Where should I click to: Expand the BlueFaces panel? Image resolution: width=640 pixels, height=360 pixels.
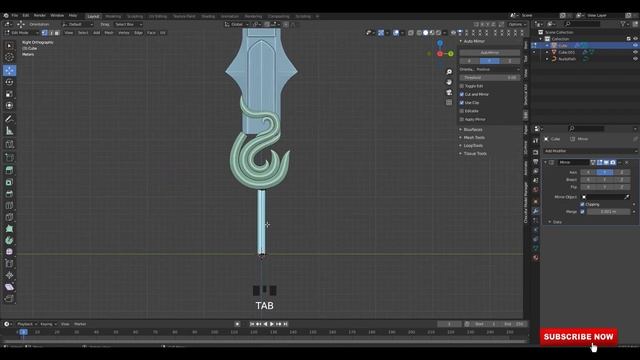click(472, 129)
